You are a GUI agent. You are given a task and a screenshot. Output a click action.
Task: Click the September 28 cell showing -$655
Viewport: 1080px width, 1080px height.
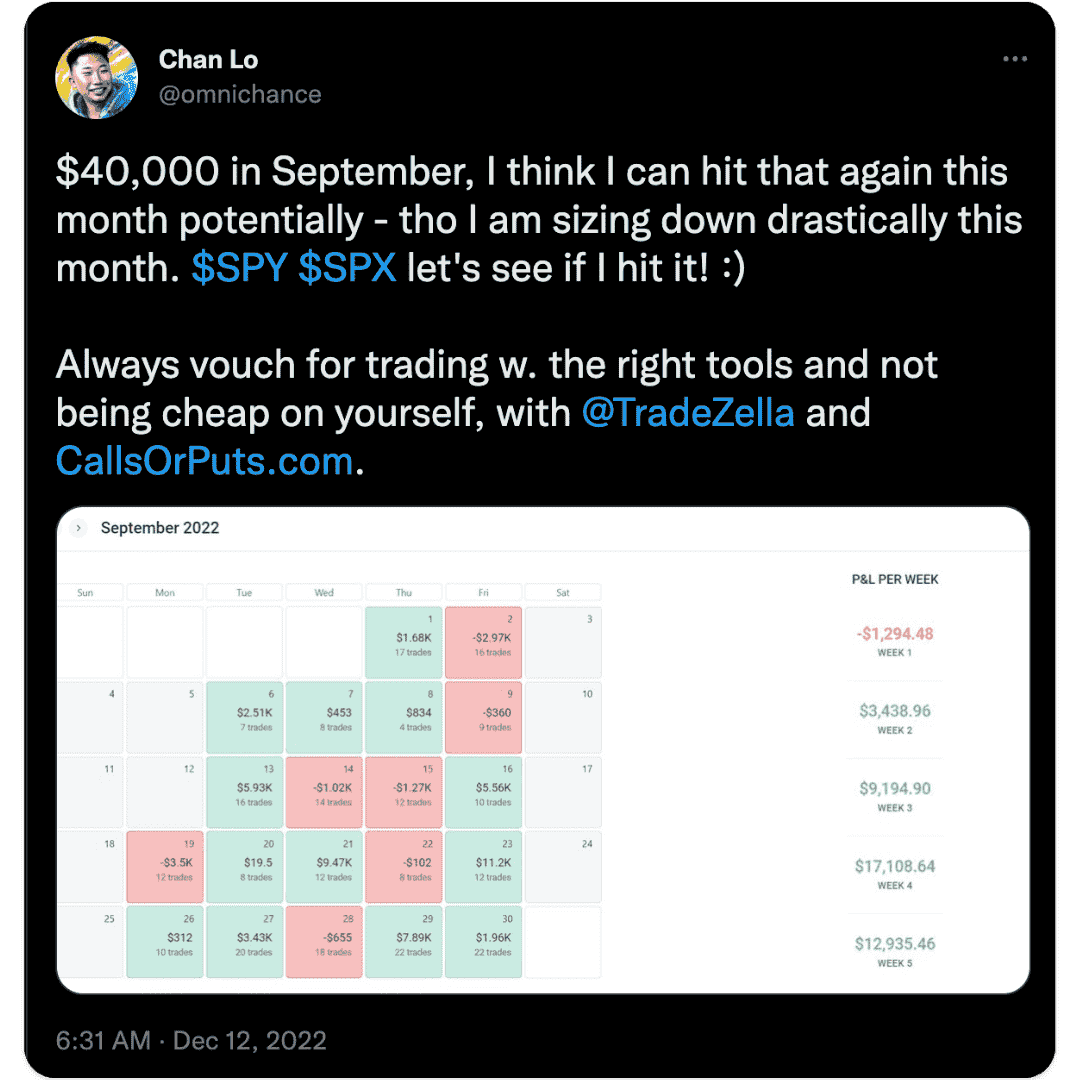click(324, 942)
